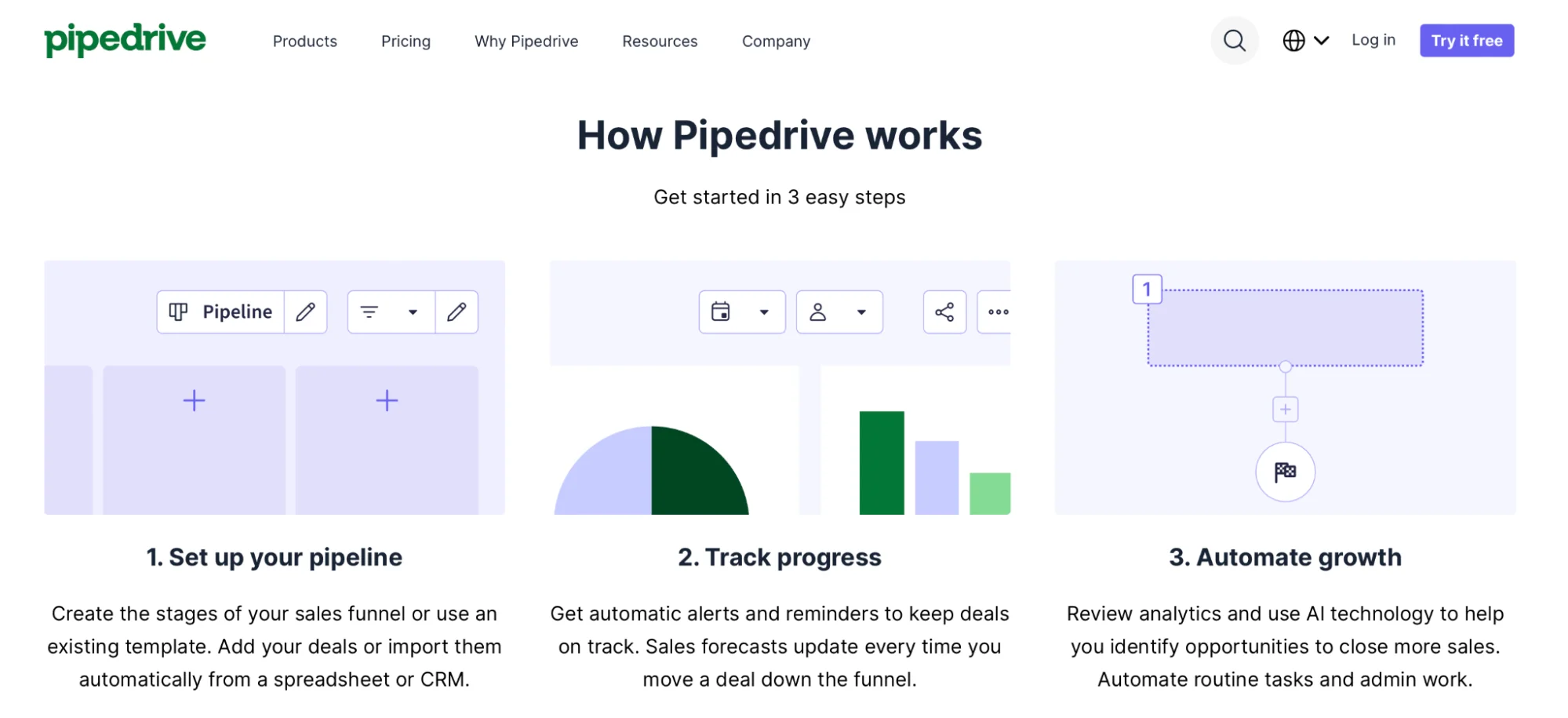Click the pipedrive logo
1568x718 pixels.
tap(125, 39)
